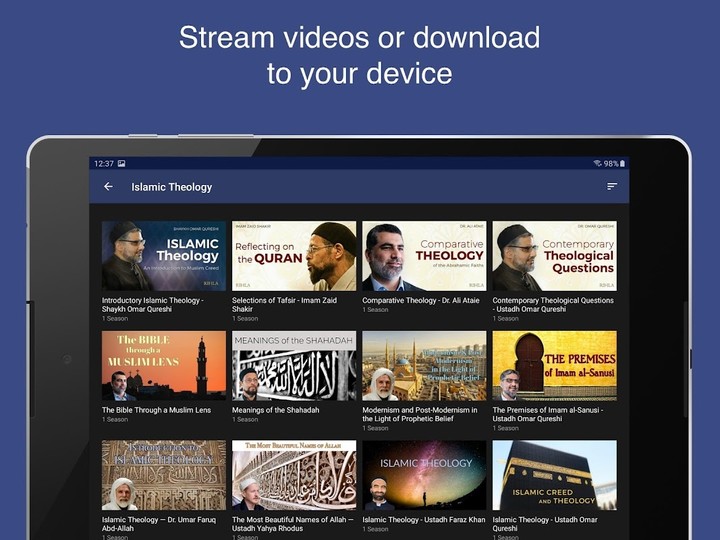The height and width of the screenshot is (540, 720).
Task: Tap the 98% battery indicator
Action: pyautogui.click(x=614, y=163)
